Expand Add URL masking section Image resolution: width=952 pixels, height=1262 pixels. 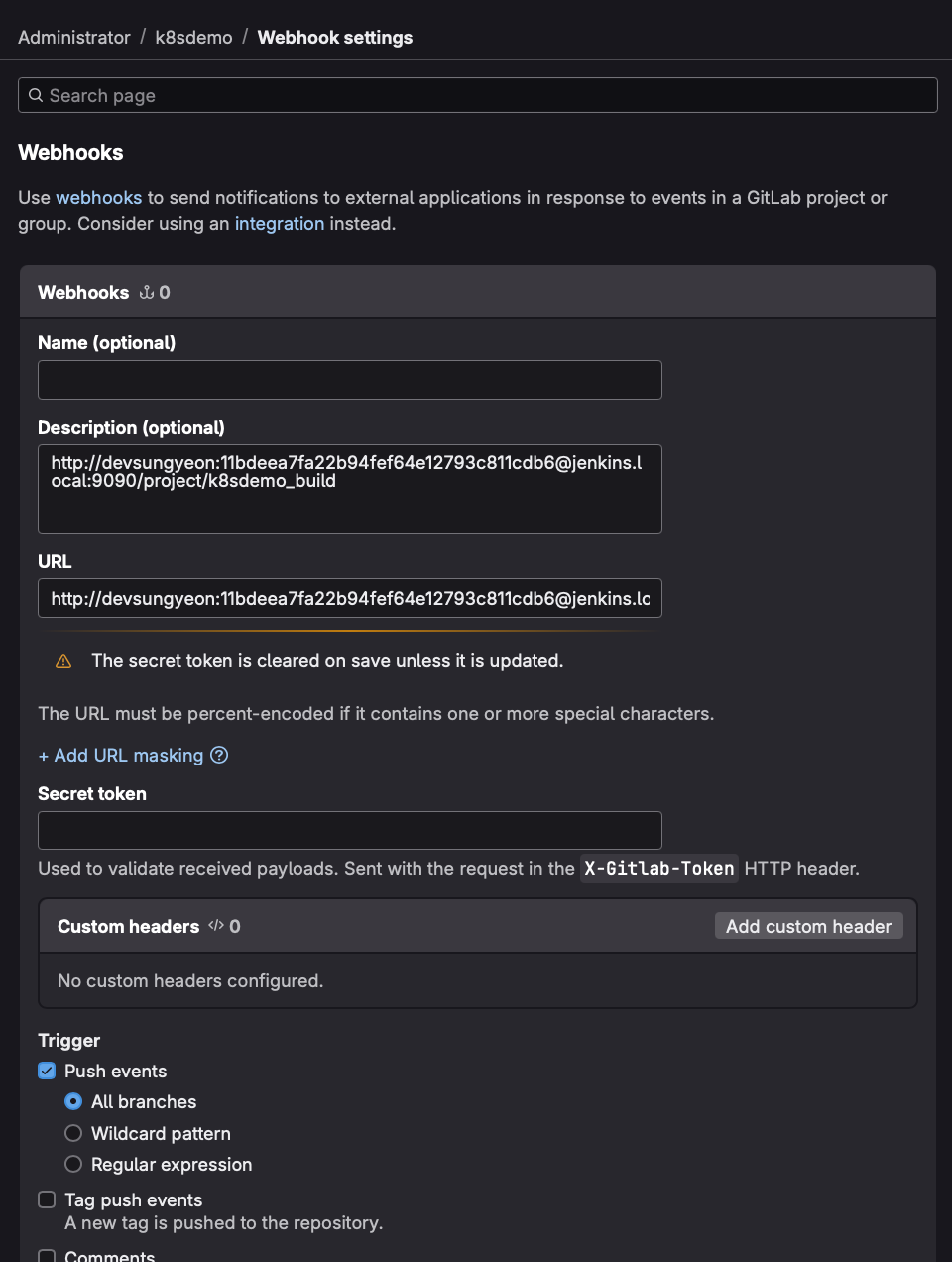(x=121, y=756)
